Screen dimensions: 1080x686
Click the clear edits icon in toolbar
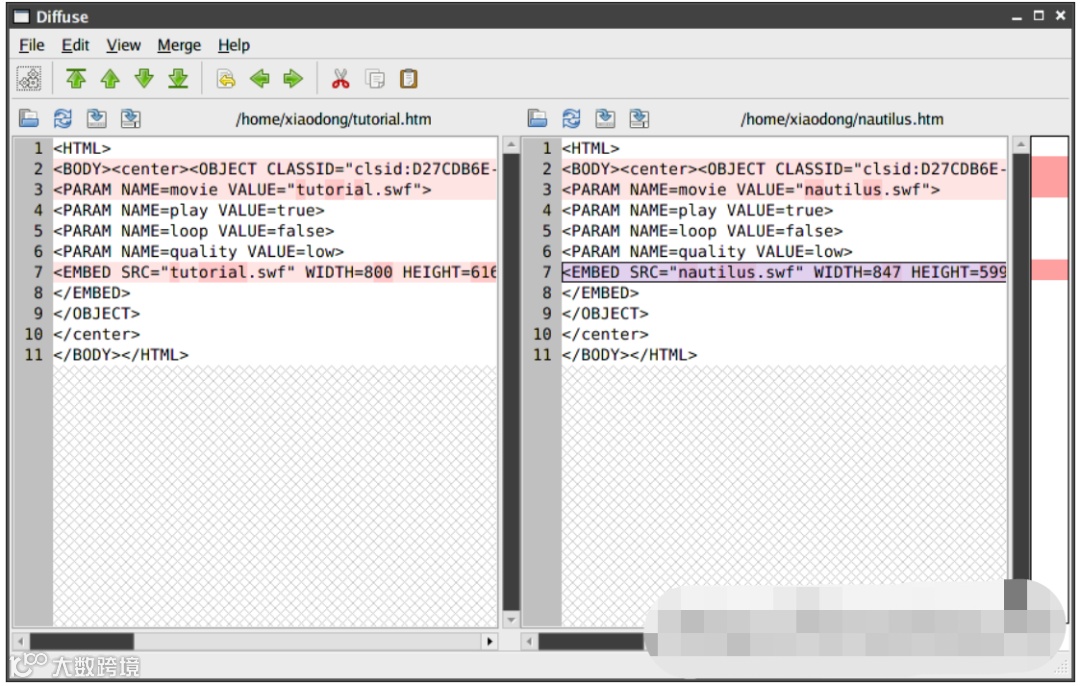click(x=226, y=79)
